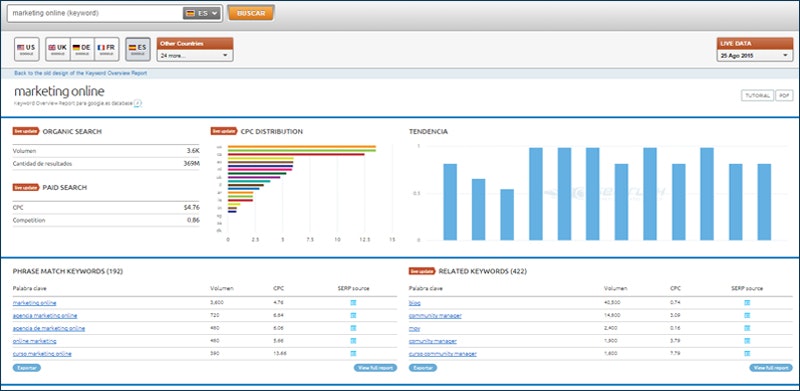Switch to the UK Google database
The image size is (800, 391).
point(58,49)
